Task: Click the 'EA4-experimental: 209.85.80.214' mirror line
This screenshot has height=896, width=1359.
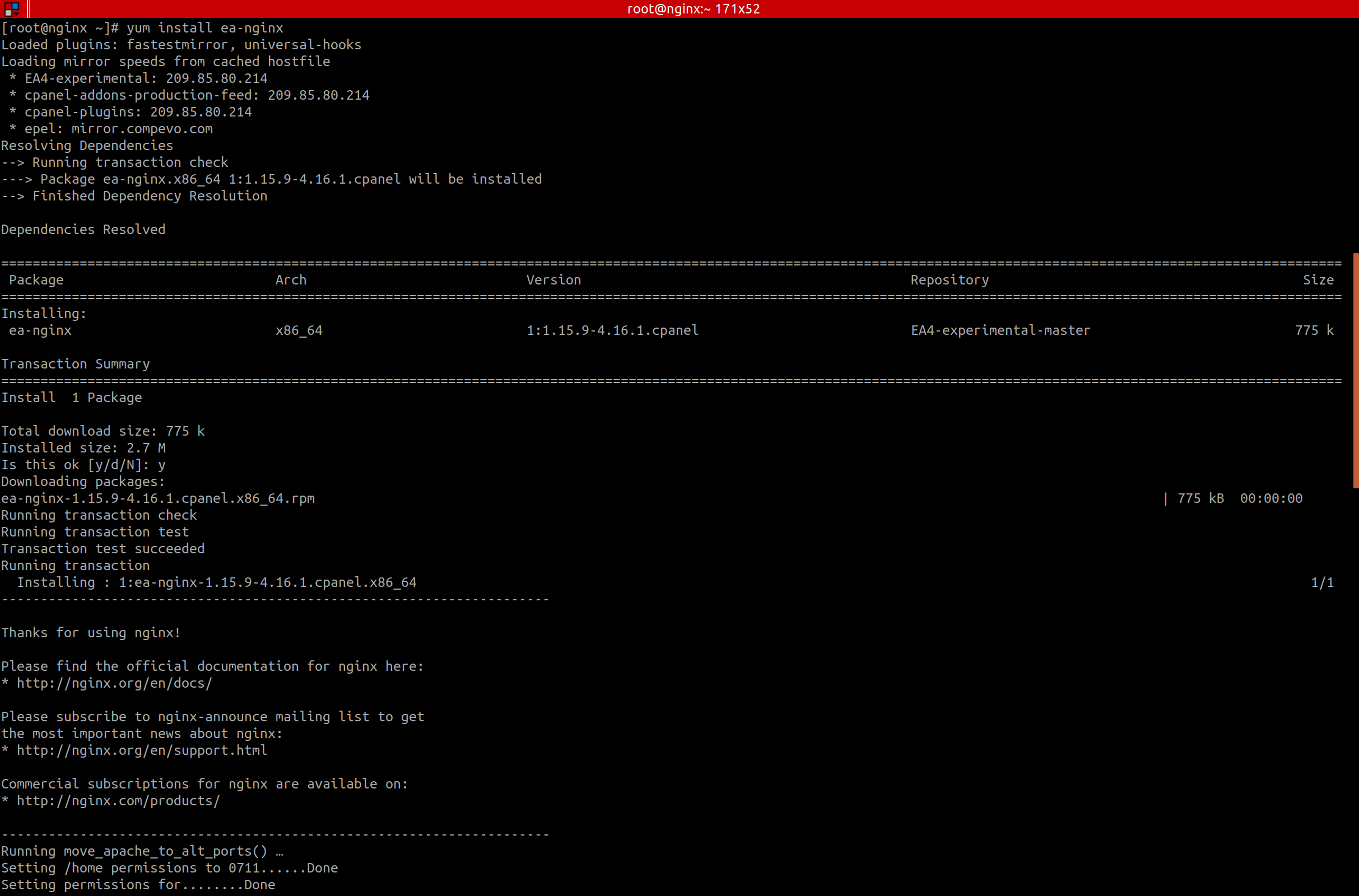Action: (x=138, y=78)
